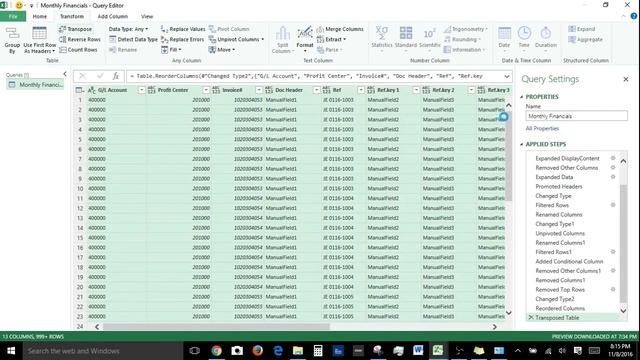Screen dimensions: 640x360
Task: Count rows in the table
Action: (x=78, y=49)
